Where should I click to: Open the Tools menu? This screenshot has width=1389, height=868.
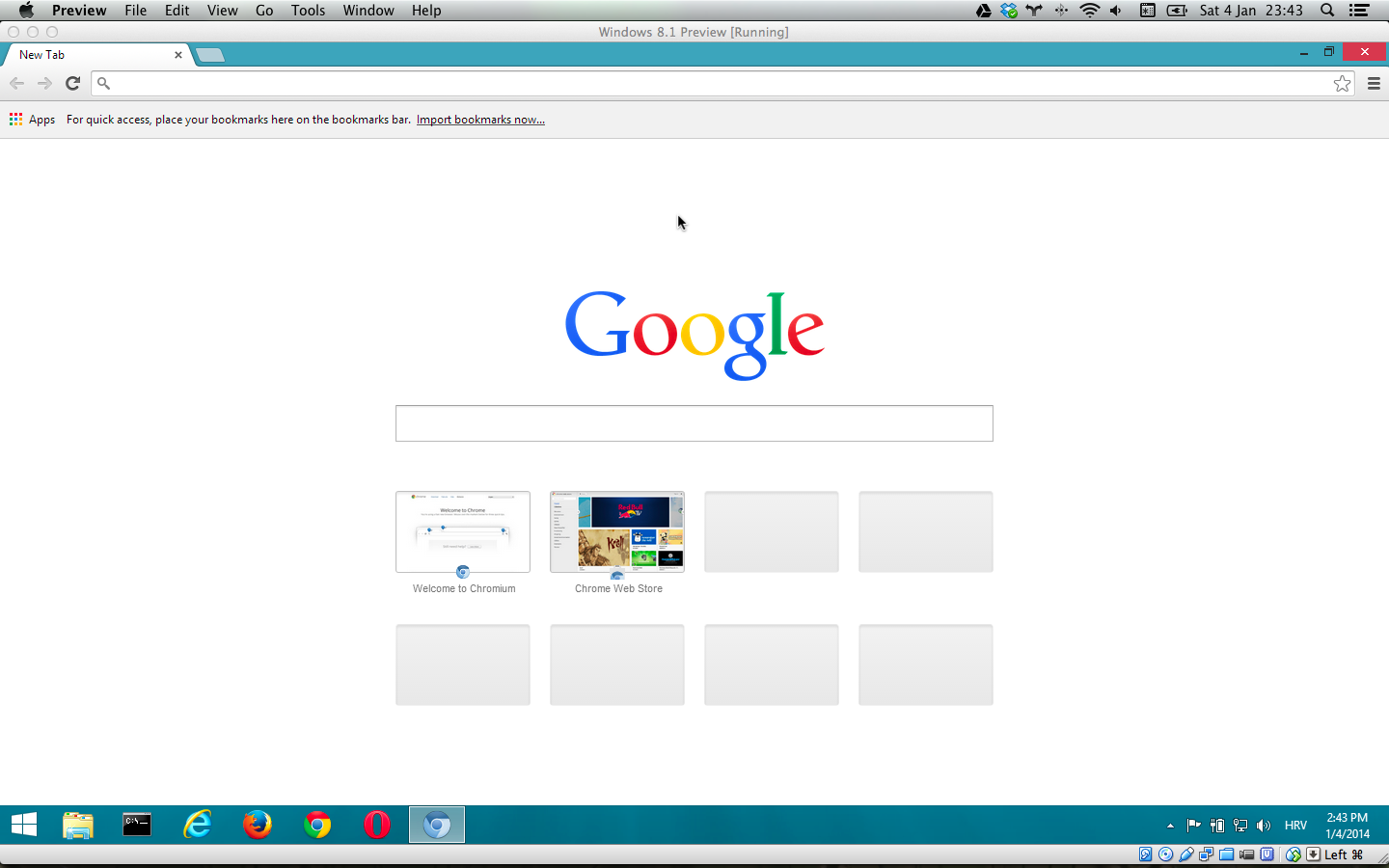309,11
